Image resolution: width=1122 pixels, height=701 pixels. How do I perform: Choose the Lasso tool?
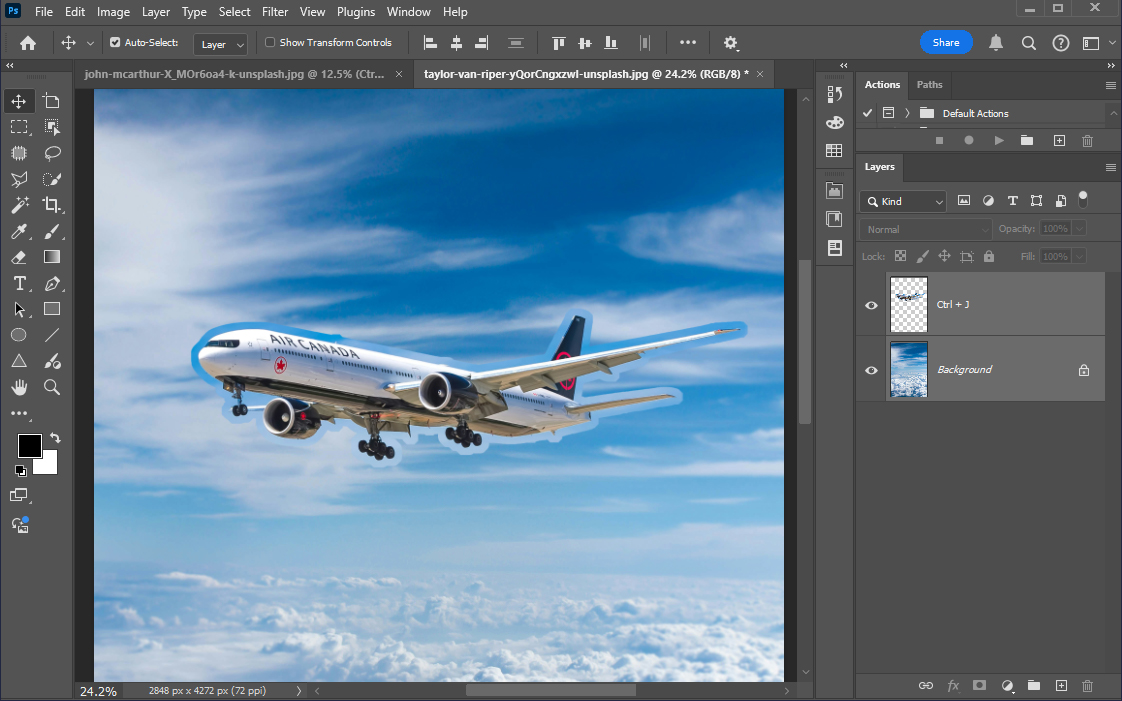click(52, 153)
